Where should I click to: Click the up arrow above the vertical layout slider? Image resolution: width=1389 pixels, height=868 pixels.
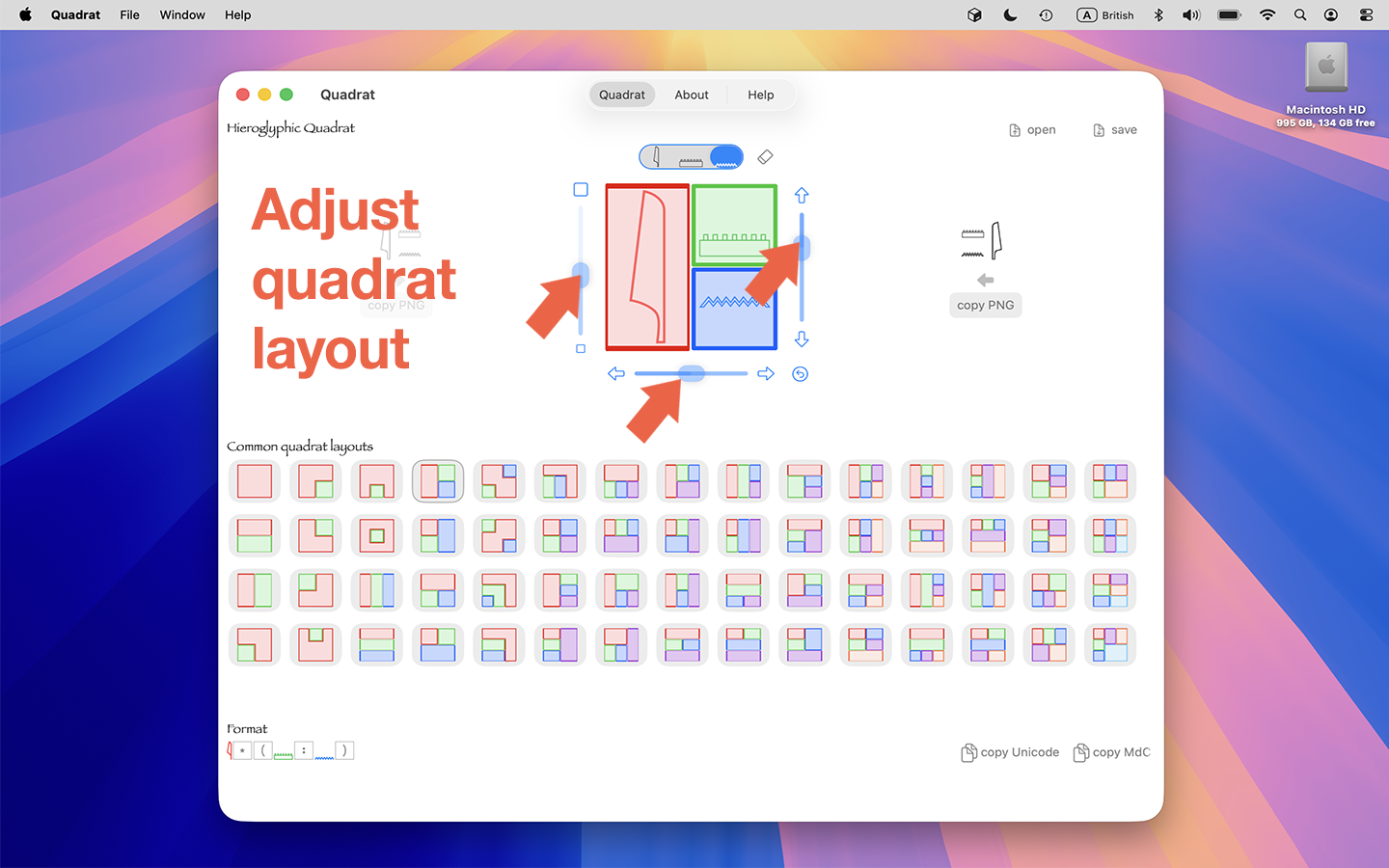[802, 195]
